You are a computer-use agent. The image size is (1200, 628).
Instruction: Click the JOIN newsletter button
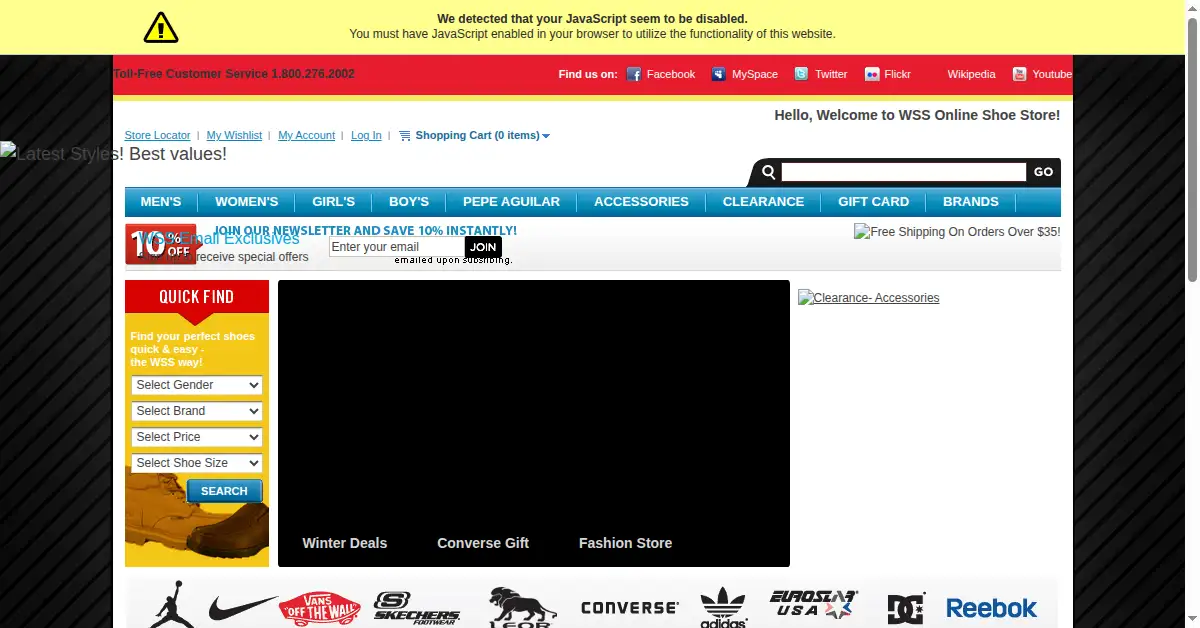[x=483, y=247]
